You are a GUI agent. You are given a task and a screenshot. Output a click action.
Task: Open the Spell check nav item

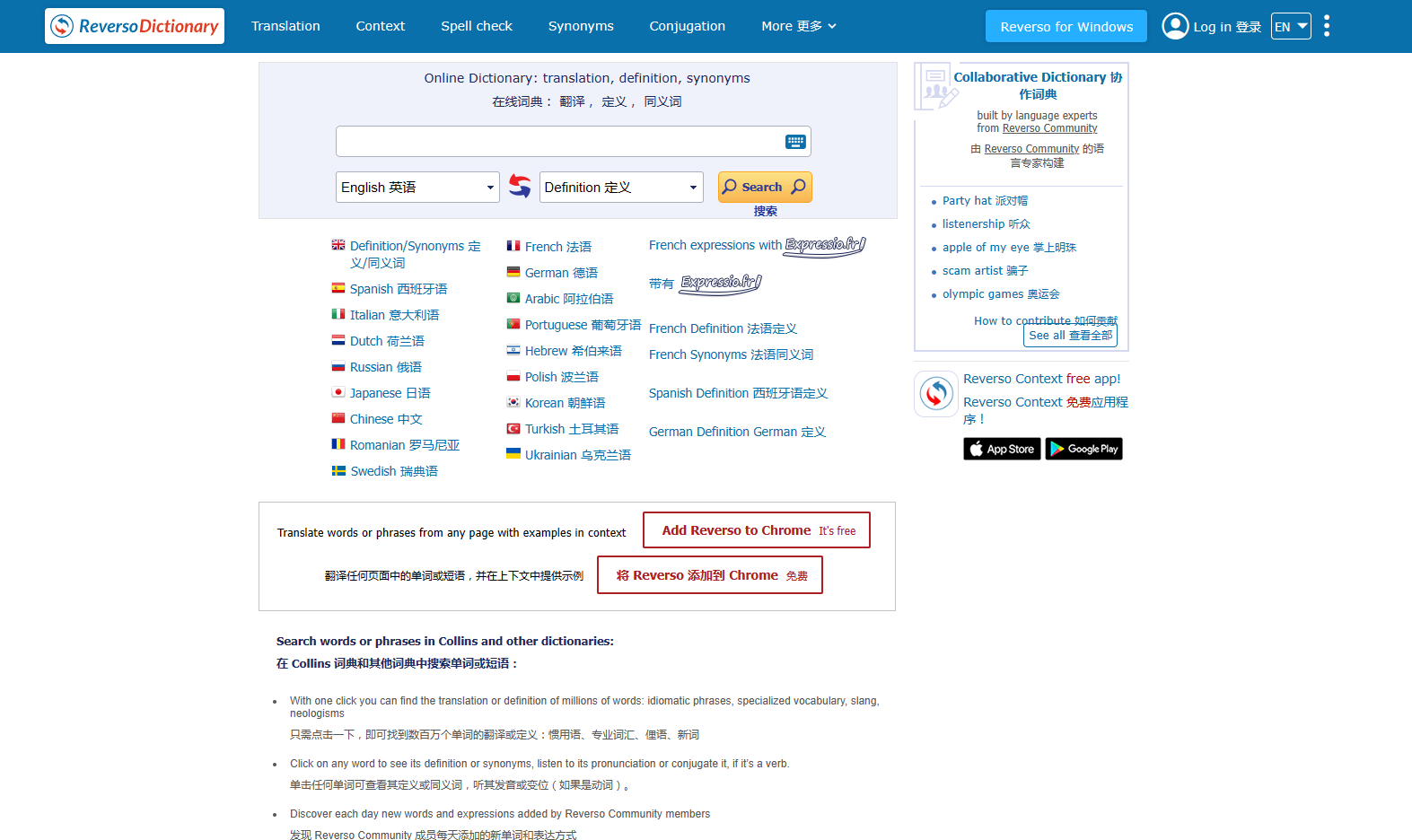(477, 26)
